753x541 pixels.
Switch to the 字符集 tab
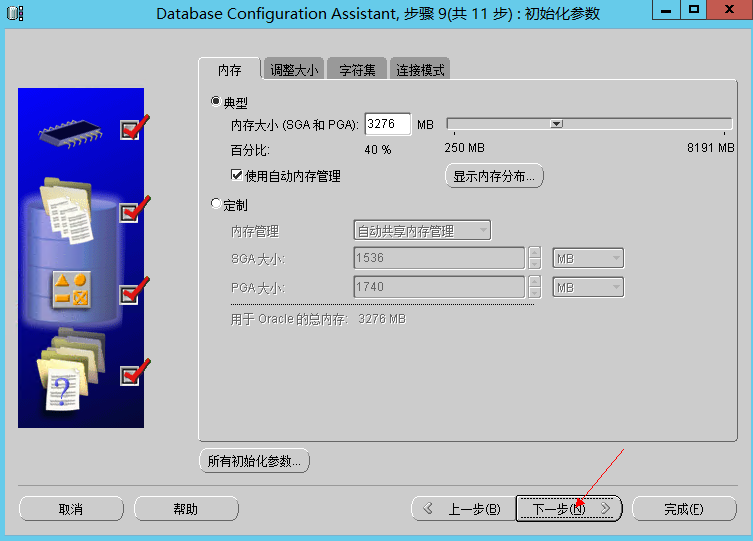click(x=357, y=70)
